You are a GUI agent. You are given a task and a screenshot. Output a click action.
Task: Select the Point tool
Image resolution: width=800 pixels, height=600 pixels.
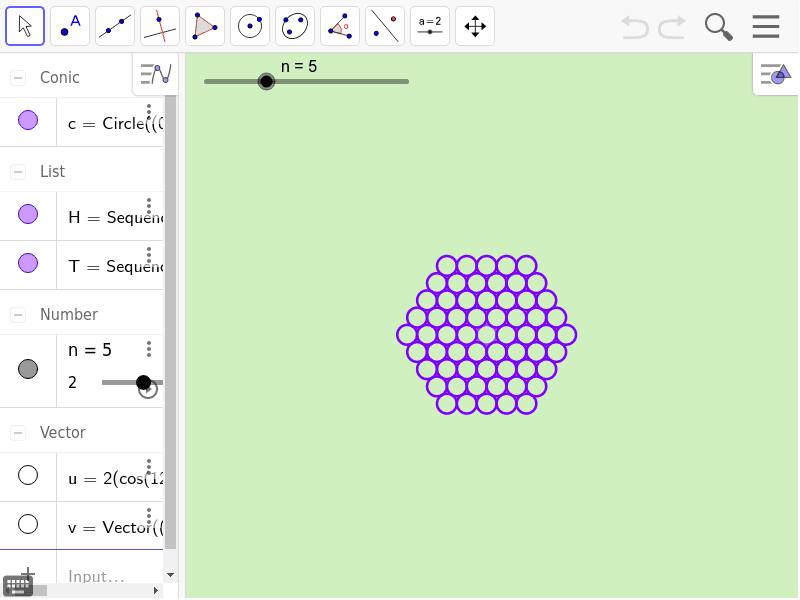(69, 26)
